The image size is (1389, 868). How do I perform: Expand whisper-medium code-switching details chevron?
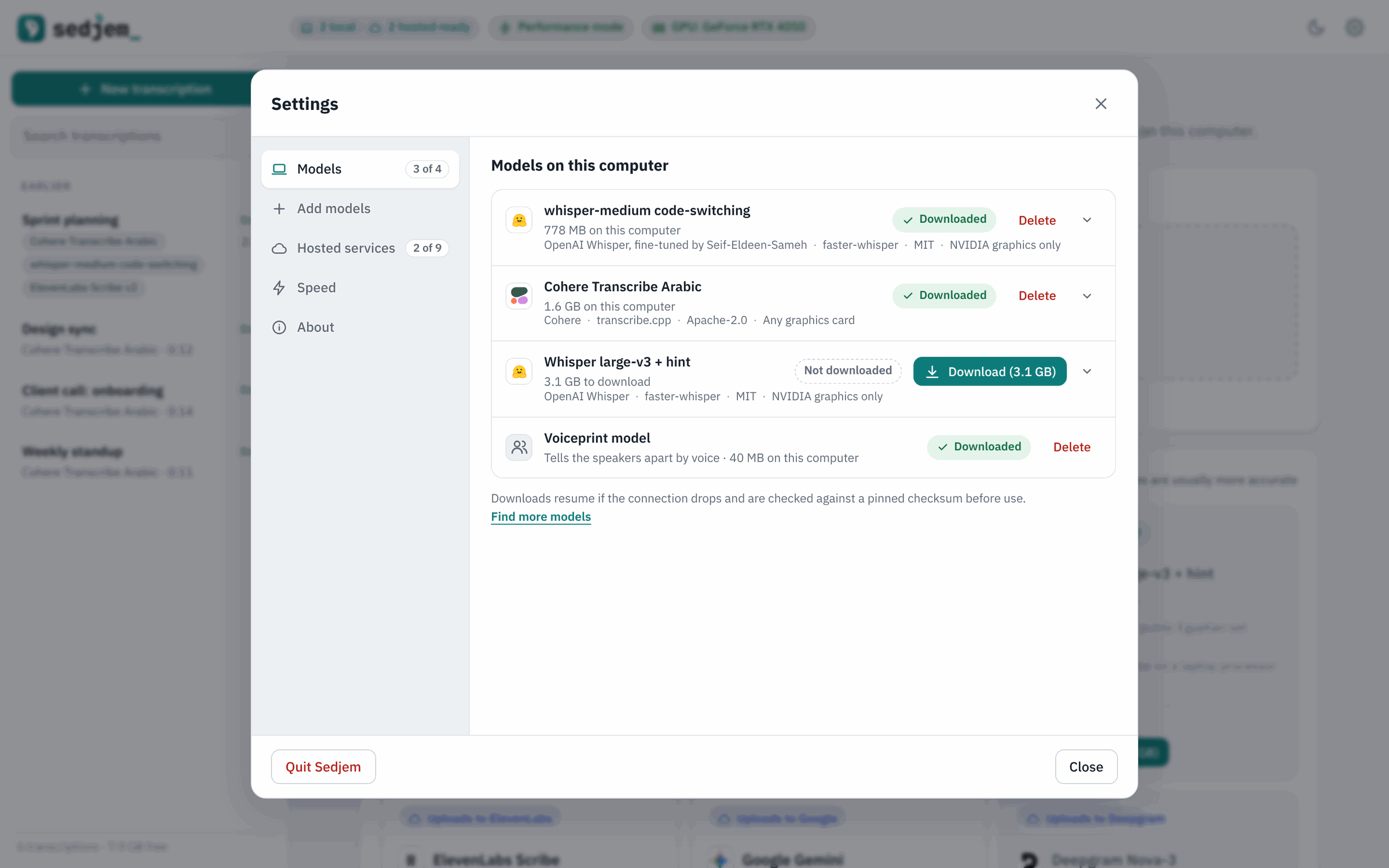pos(1086,220)
